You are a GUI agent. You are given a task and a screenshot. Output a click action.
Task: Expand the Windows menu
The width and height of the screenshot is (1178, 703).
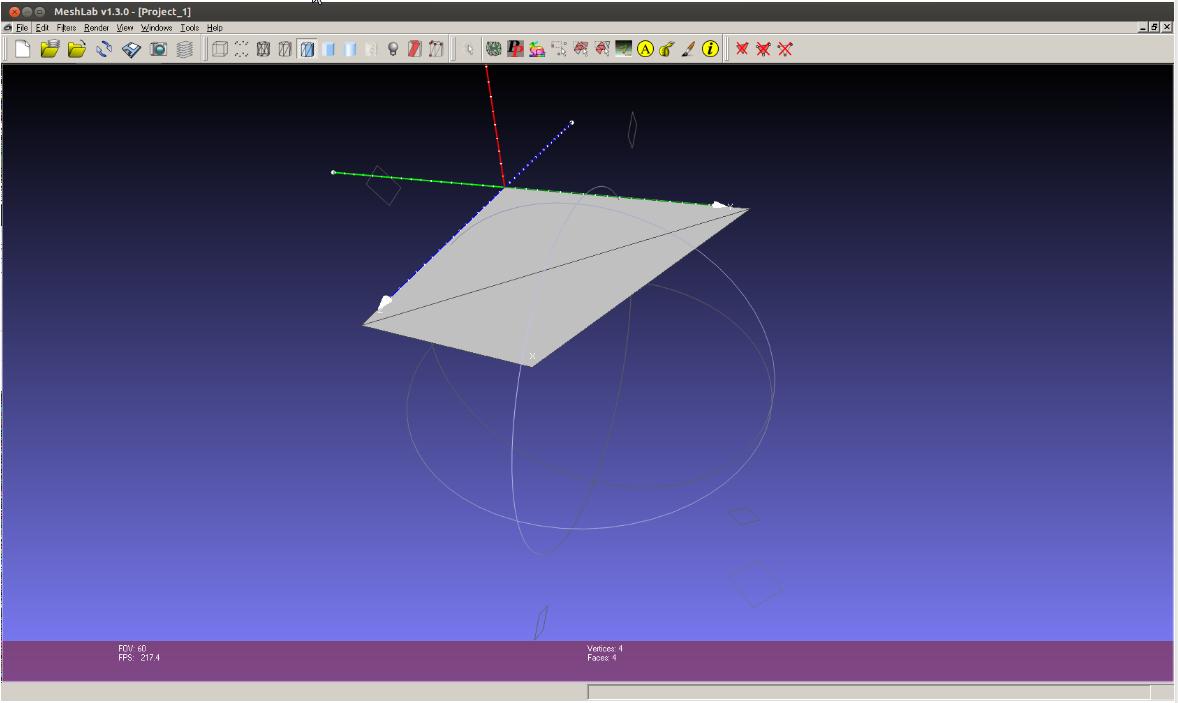(x=156, y=28)
